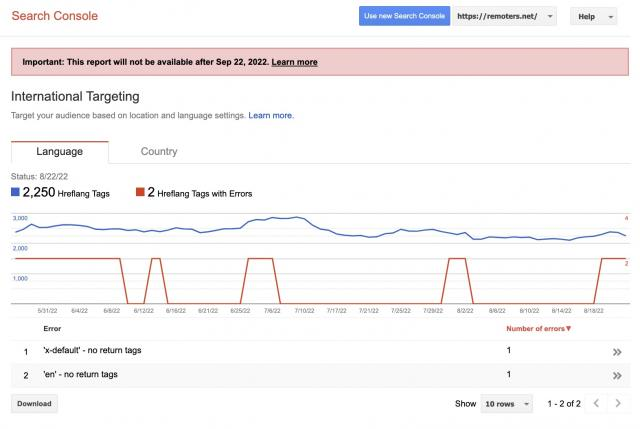Go to next page arrow
The width and height of the screenshot is (640, 429).
pos(618,403)
